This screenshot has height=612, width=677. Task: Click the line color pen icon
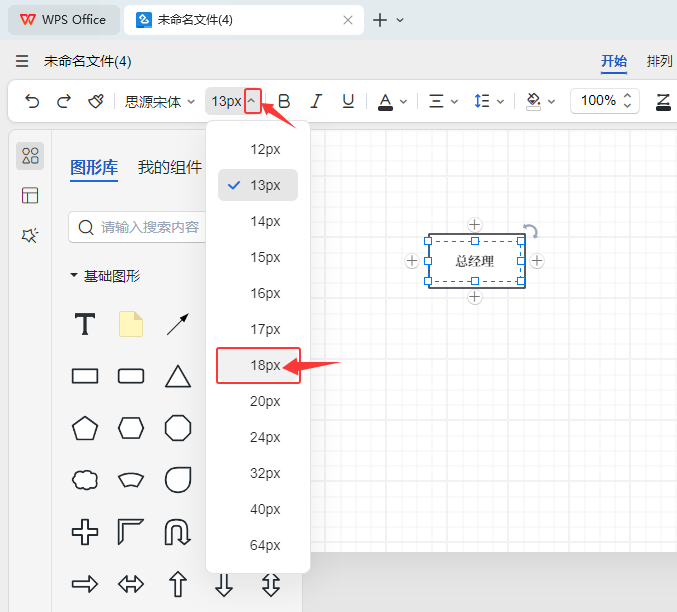pyautogui.click(x=663, y=102)
